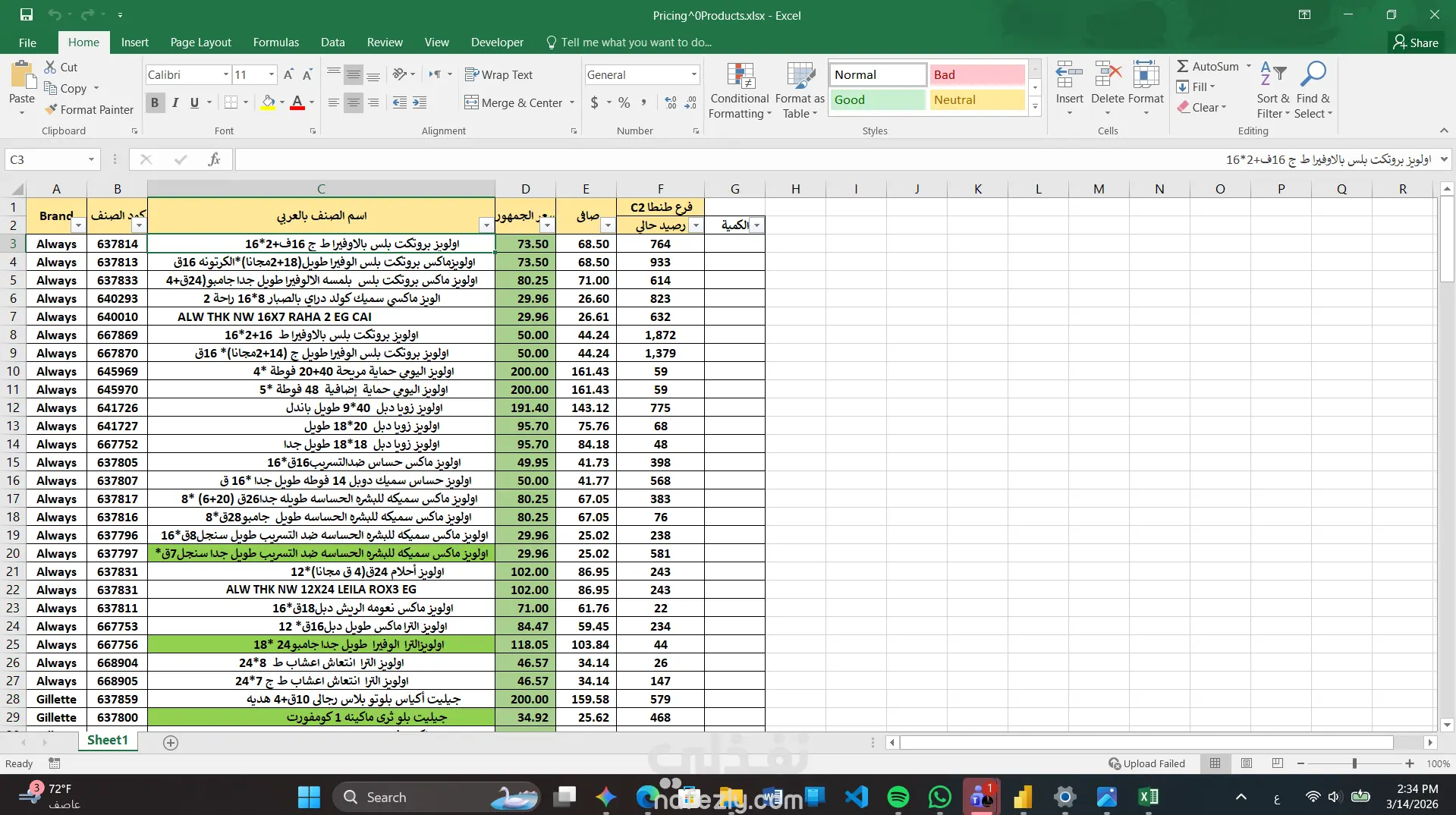Viewport: 1456px width, 815px height.
Task: Decrease decimal places
Action: click(690, 102)
